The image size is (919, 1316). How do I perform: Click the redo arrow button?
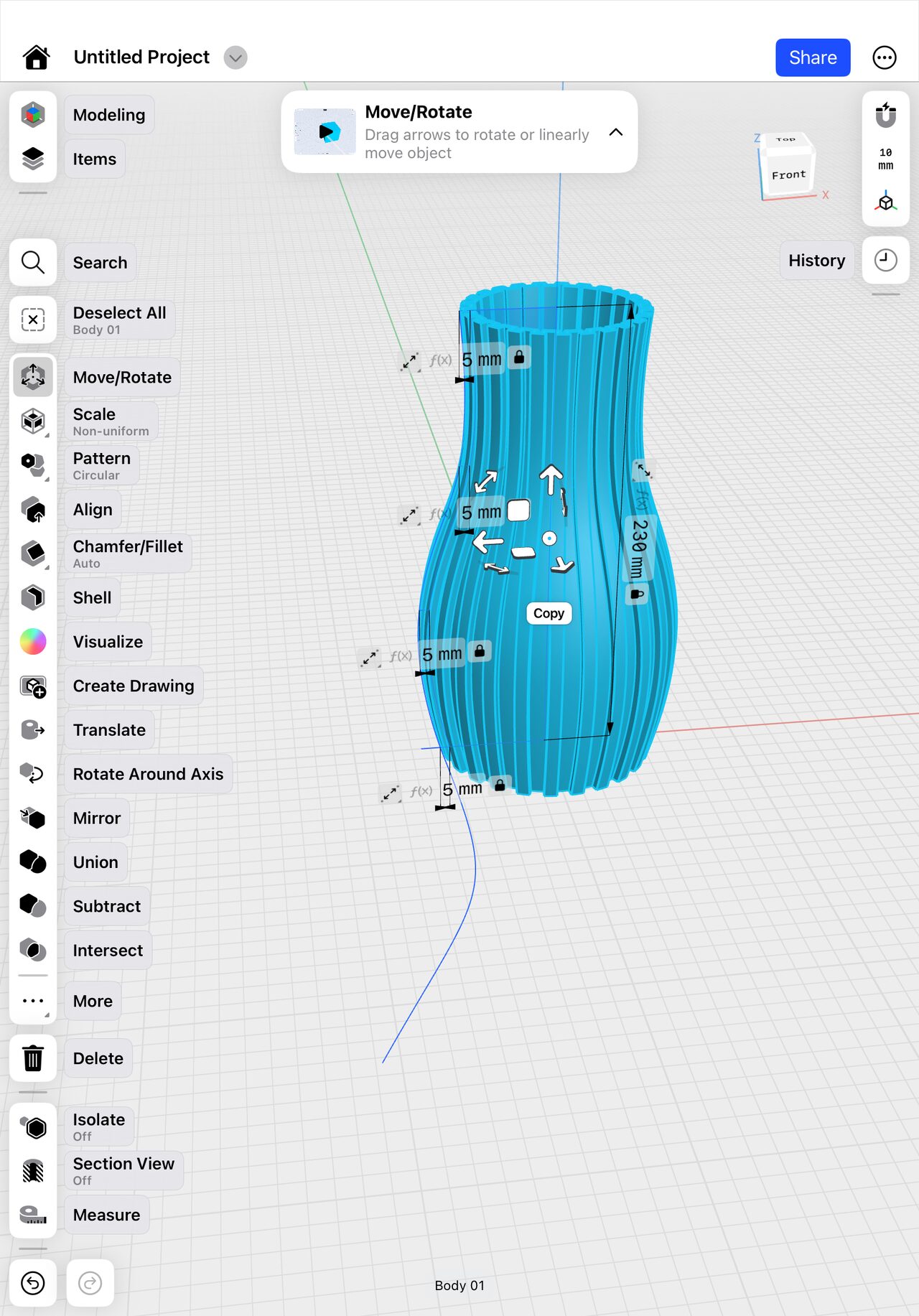[x=90, y=1283]
